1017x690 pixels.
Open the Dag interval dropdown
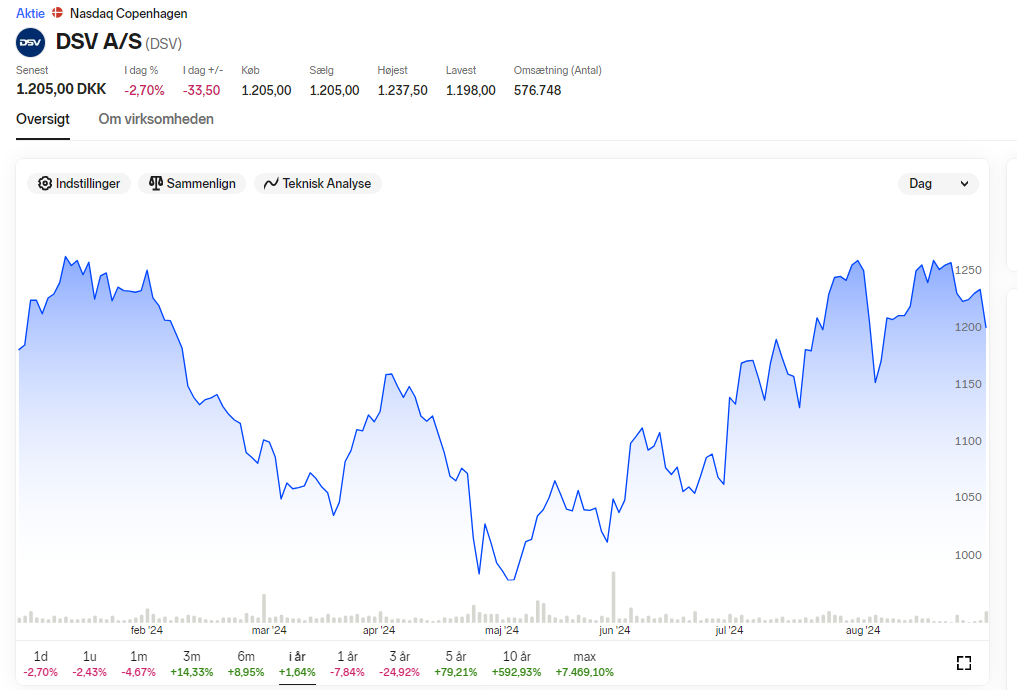(x=938, y=184)
